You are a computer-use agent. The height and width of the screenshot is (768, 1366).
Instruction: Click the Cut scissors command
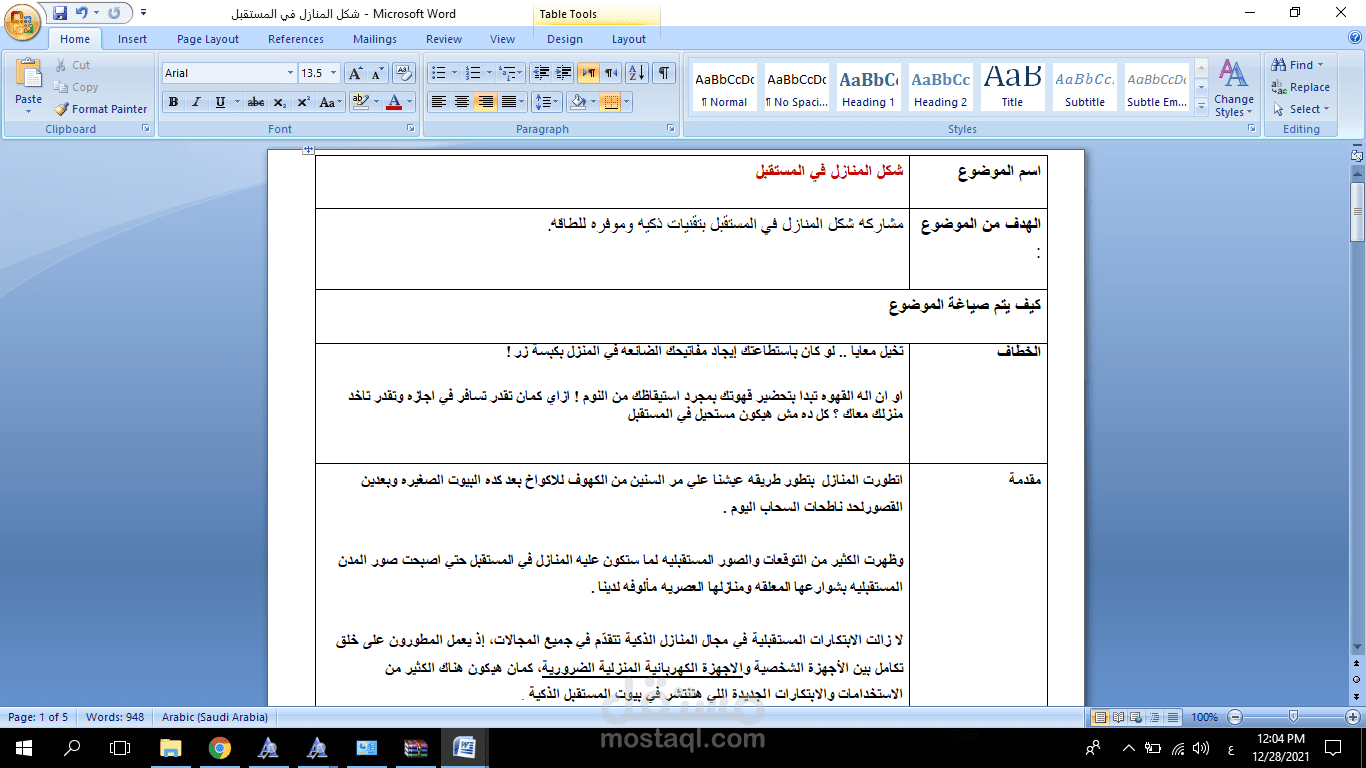tap(72, 65)
